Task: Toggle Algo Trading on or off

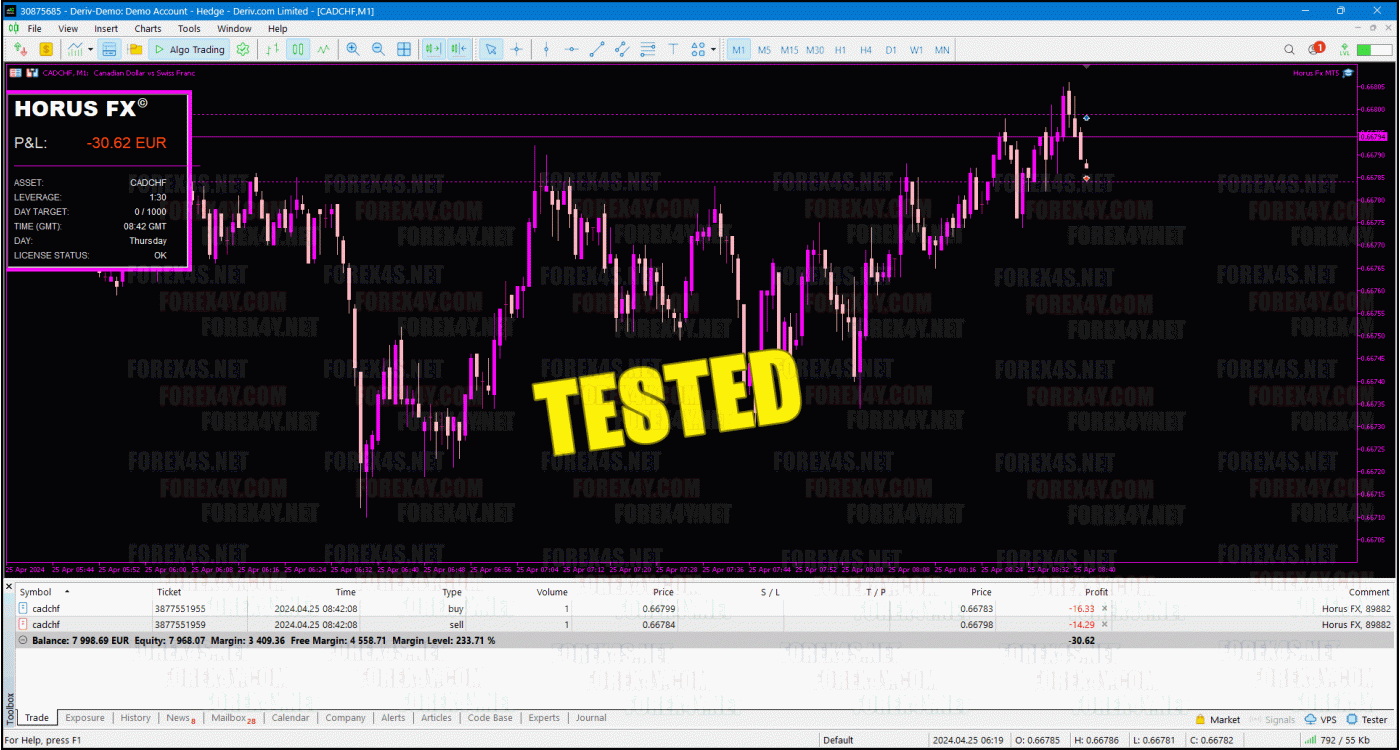Action: (x=189, y=49)
